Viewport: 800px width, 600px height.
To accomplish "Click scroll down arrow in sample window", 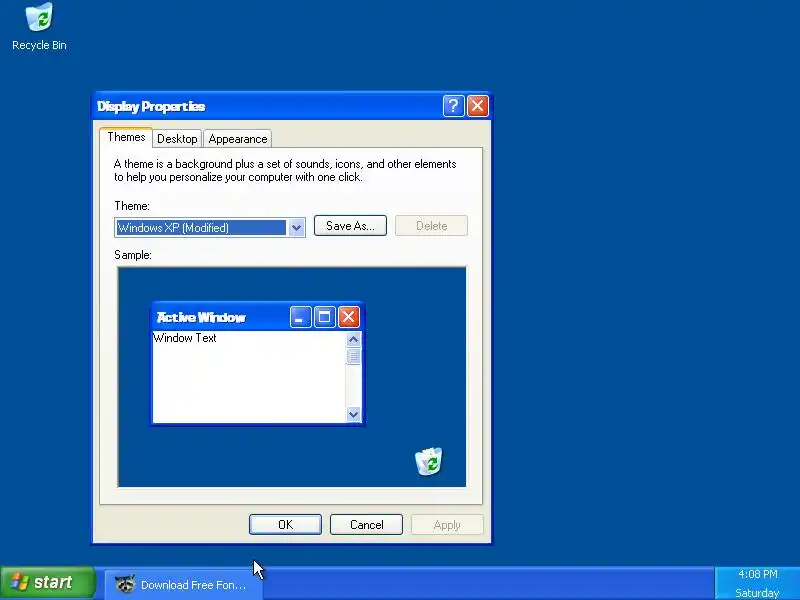I will [353, 414].
